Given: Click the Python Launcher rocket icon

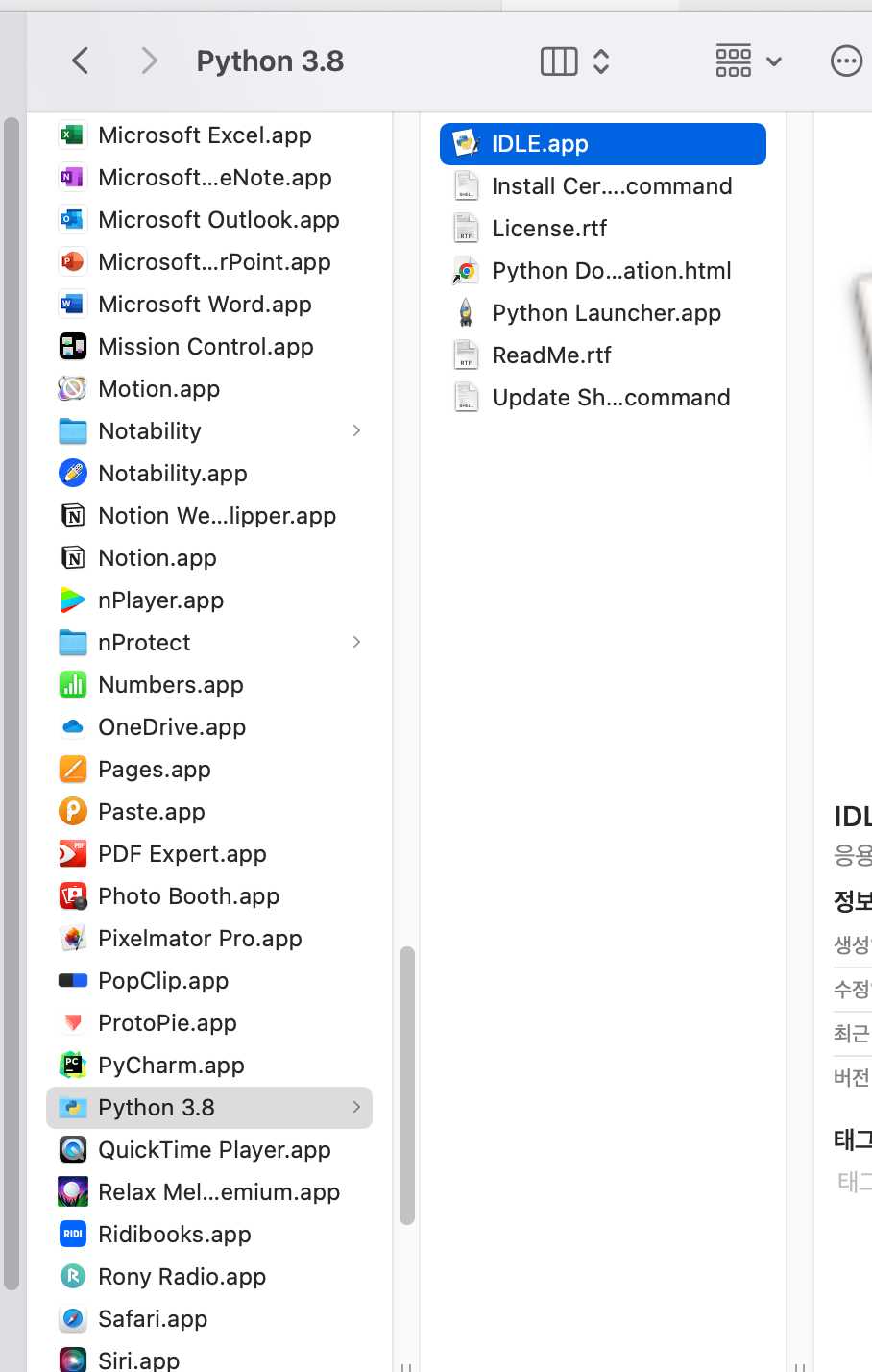Looking at the screenshot, I should pyautogui.click(x=466, y=313).
